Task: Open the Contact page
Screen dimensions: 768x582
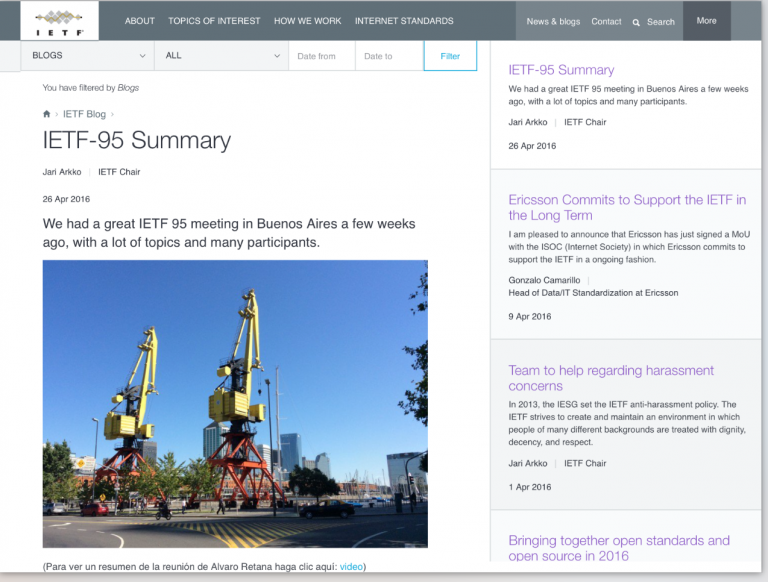Action: coord(606,22)
